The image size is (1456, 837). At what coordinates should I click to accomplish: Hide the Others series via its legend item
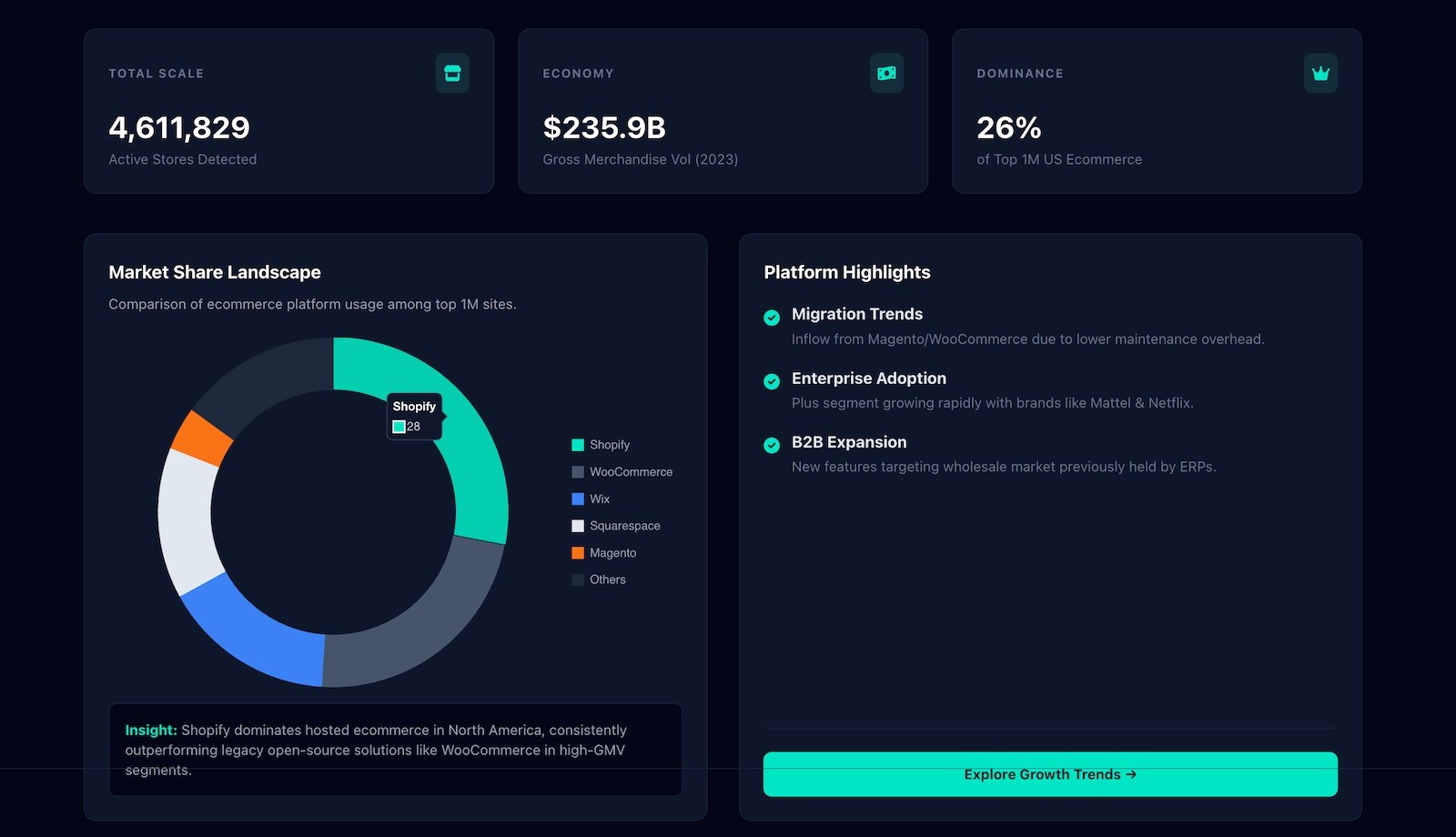tap(600, 580)
